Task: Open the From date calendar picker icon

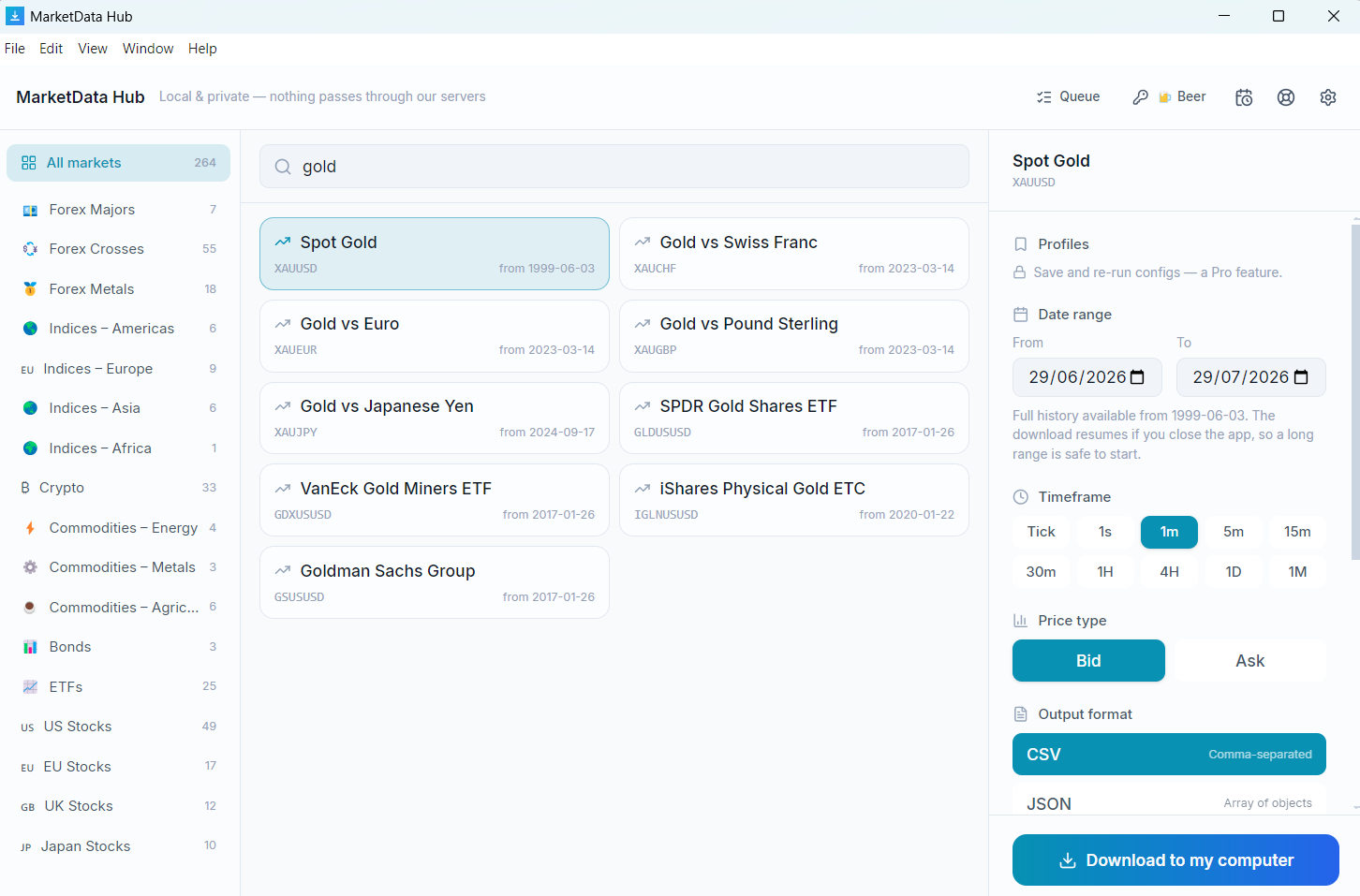Action: (1138, 377)
